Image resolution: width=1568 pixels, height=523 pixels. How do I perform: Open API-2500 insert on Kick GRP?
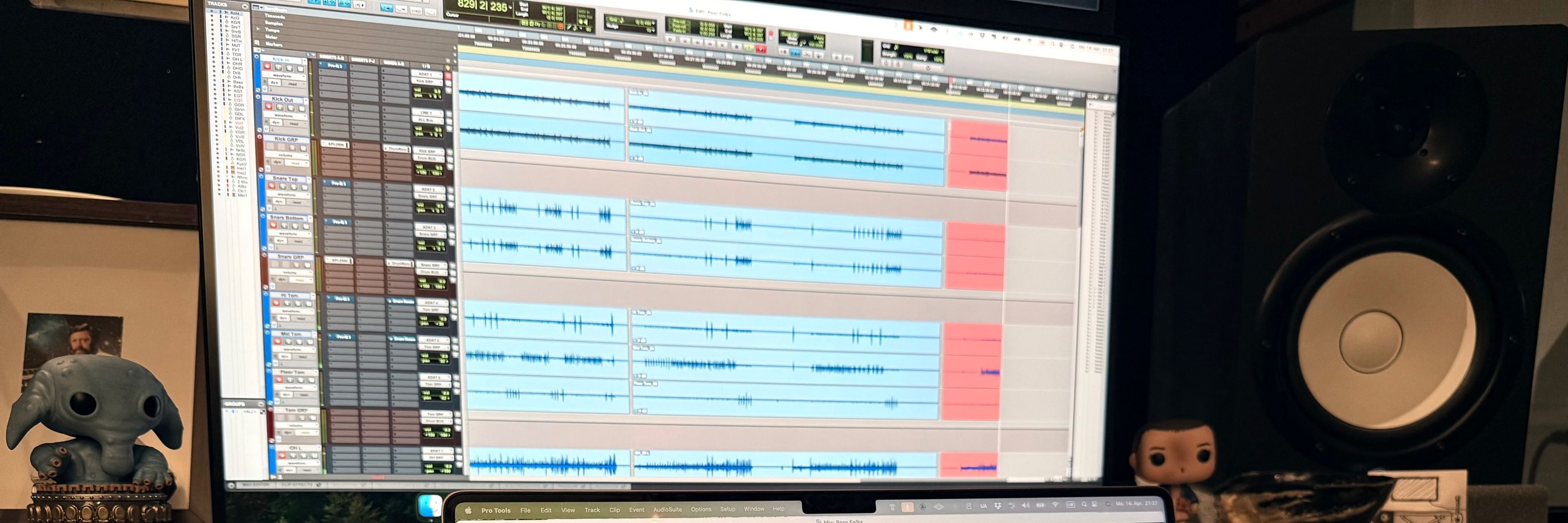(336, 145)
